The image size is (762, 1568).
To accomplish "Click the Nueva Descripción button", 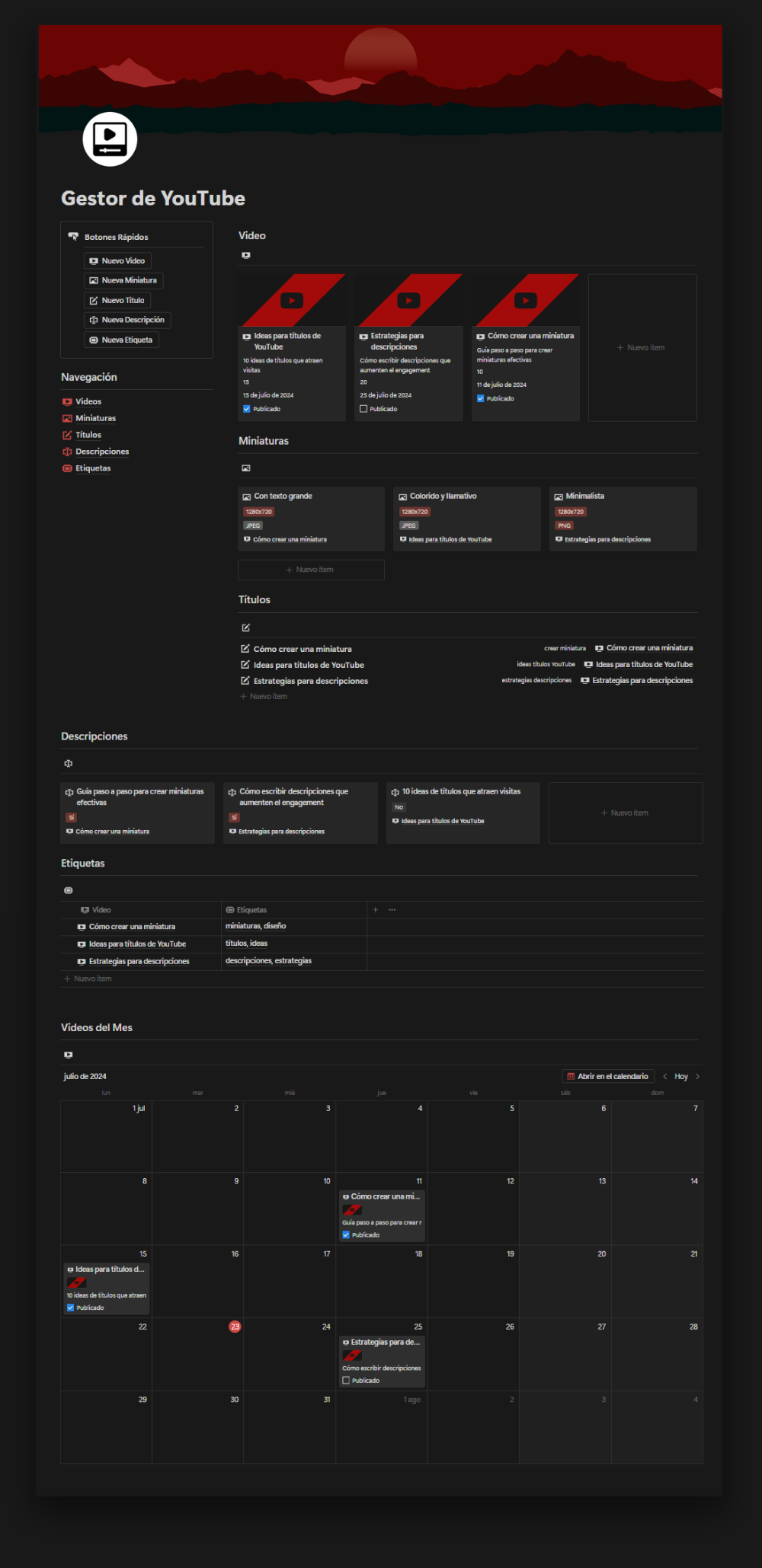I will click(127, 320).
